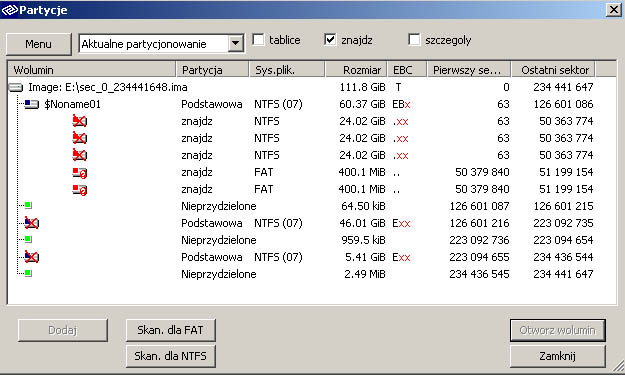Image resolution: width=625 pixels, height=378 pixels.
Task: Click the crossed-out icon of the 5.41 GiB partition
Action: pyautogui.click(x=32, y=257)
